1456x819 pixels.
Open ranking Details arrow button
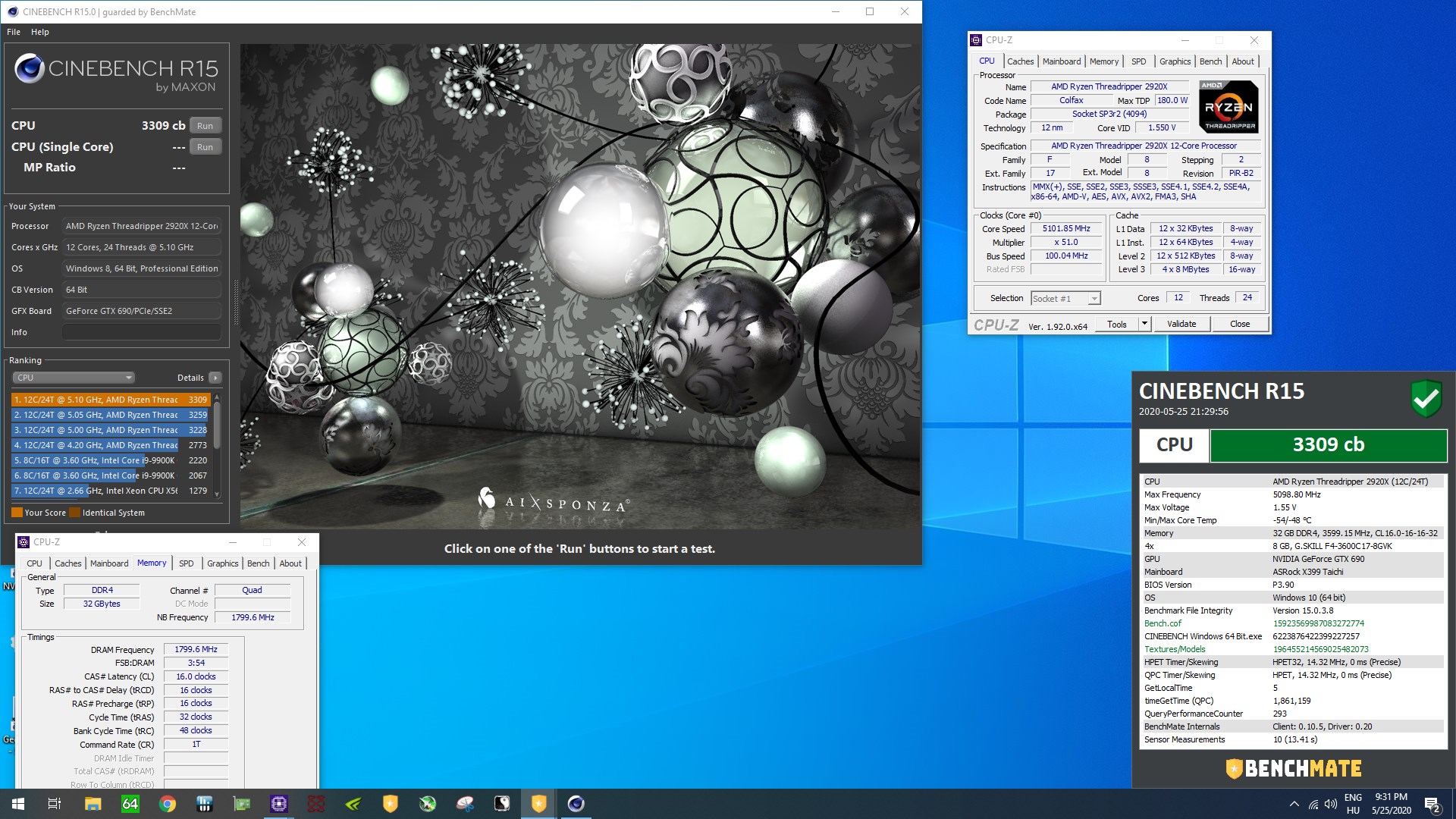coord(215,378)
